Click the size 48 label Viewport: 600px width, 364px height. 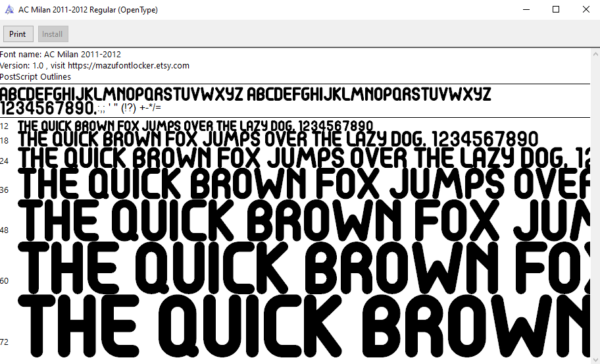(x=4, y=230)
